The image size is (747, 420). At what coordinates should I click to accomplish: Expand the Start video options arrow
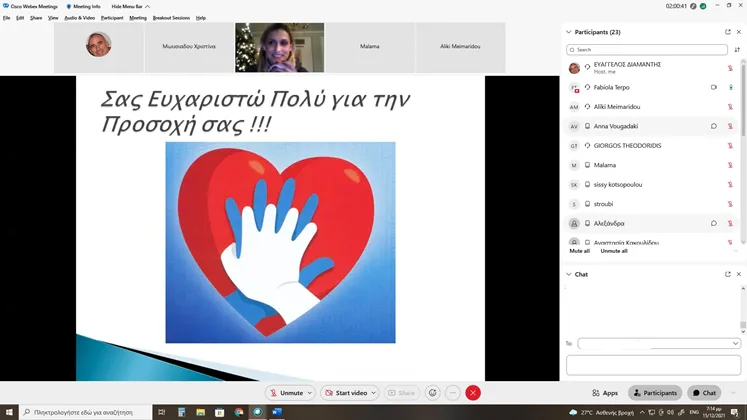click(x=375, y=393)
